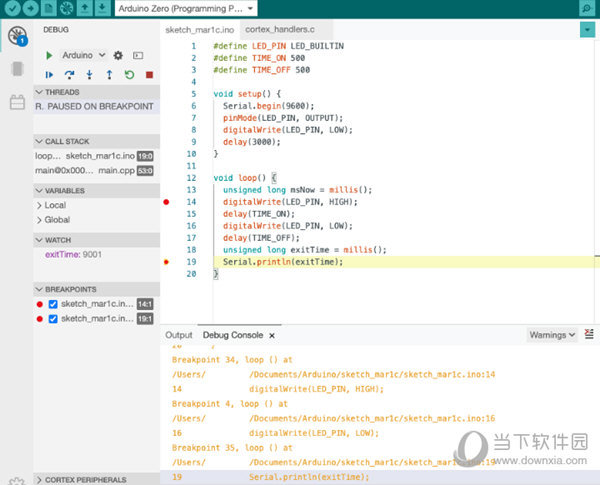Open debug configuration gear icon
The width and height of the screenshot is (600, 485).
click(118, 56)
